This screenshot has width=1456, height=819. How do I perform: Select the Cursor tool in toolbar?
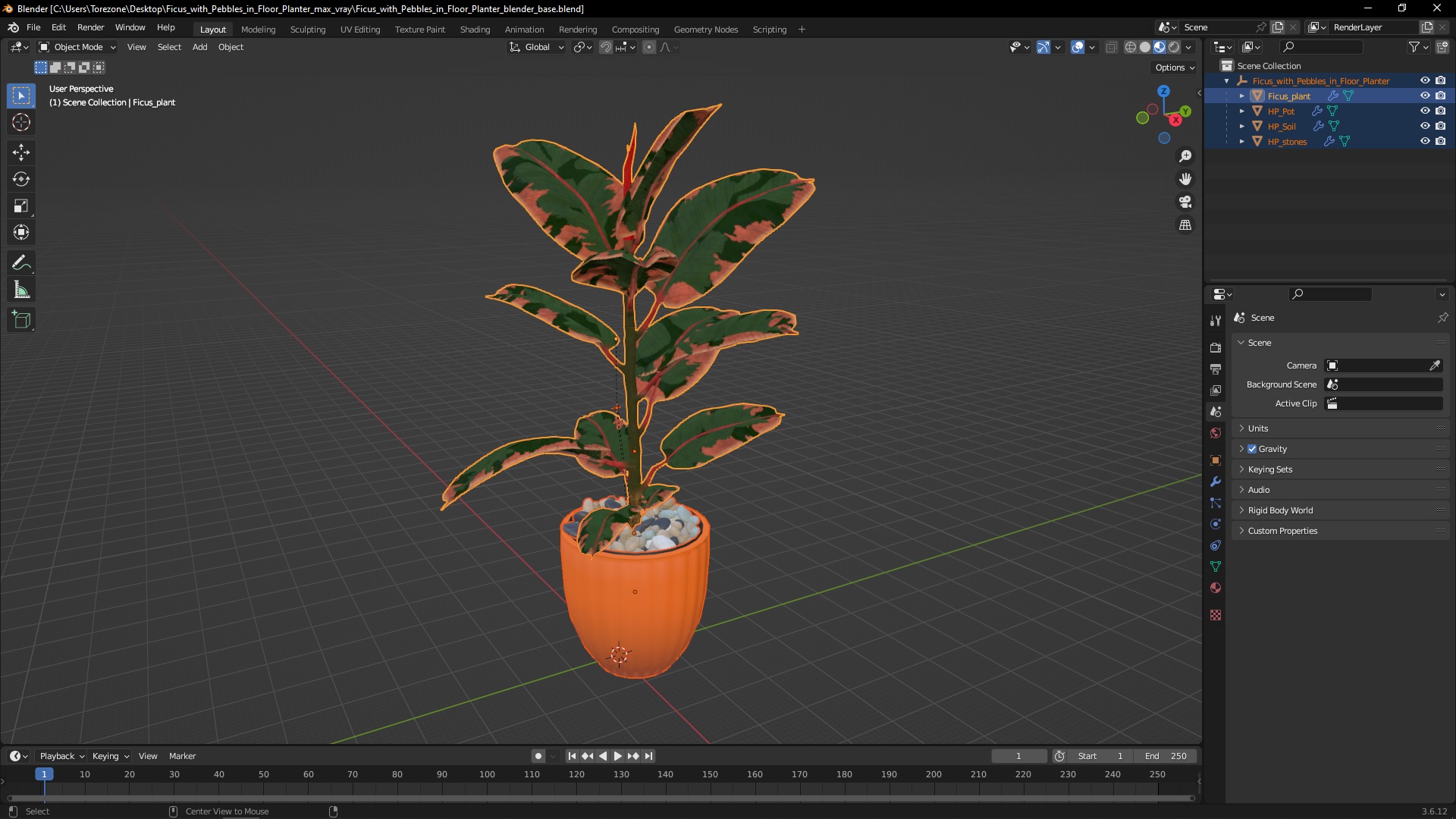(x=21, y=122)
